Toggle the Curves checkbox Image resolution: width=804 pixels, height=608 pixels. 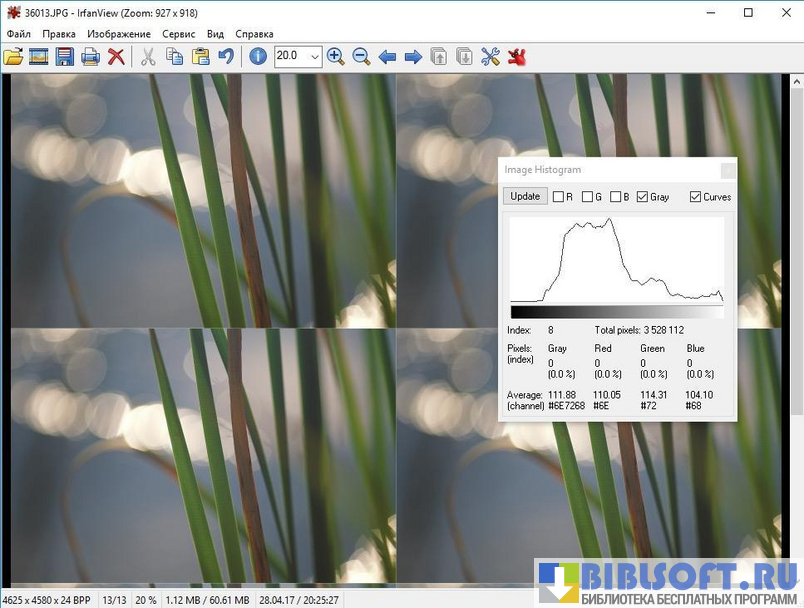tap(696, 197)
